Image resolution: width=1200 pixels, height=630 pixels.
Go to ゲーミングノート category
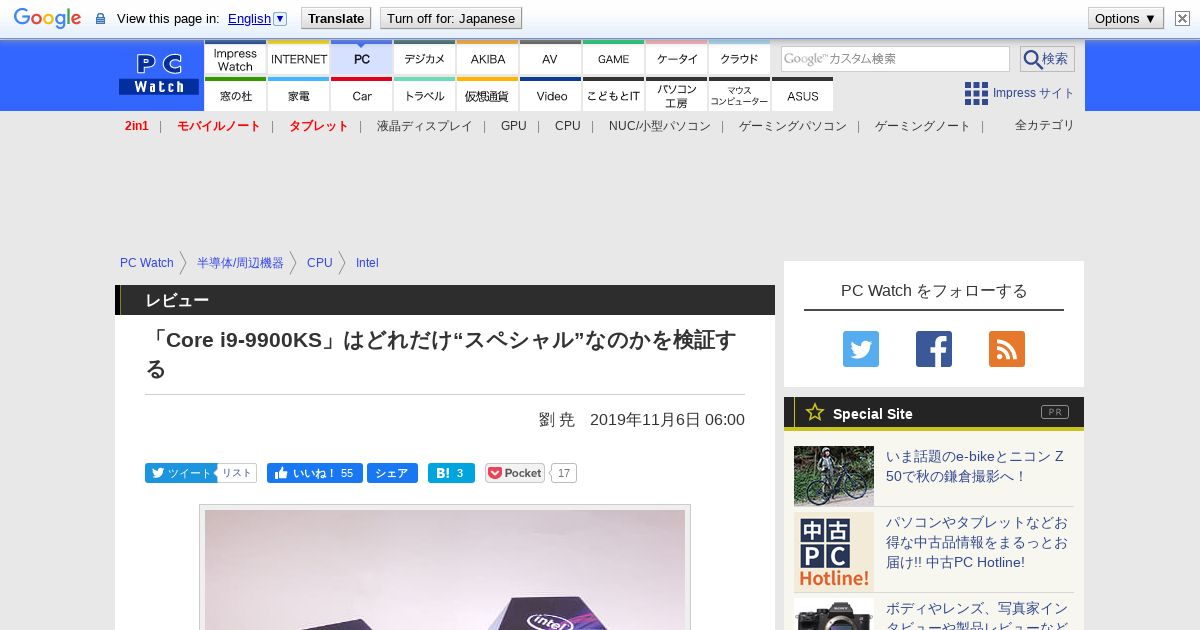pyautogui.click(x=923, y=126)
